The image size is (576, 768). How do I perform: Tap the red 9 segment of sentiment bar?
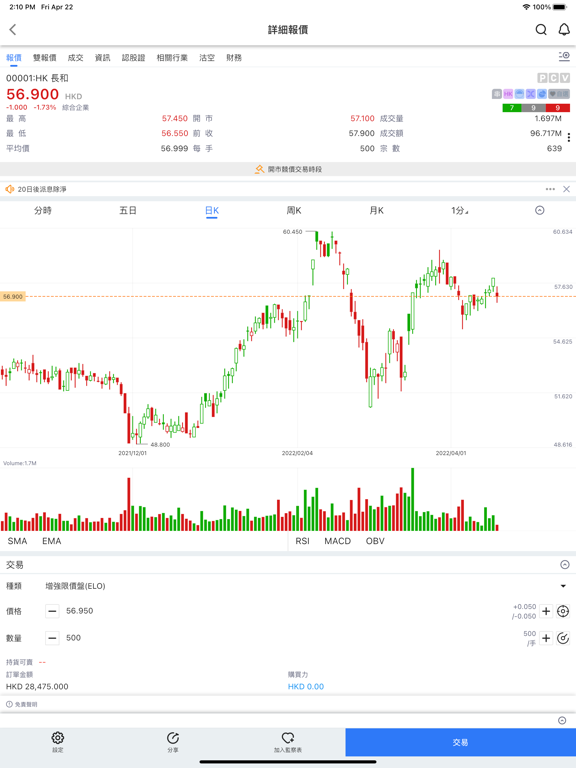[557, 108]
